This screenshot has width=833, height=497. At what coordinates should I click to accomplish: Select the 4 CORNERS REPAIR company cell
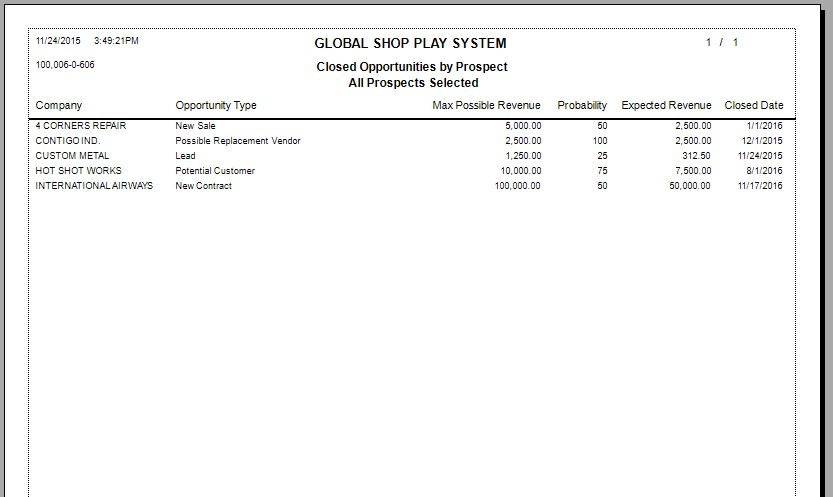[81, 126]
